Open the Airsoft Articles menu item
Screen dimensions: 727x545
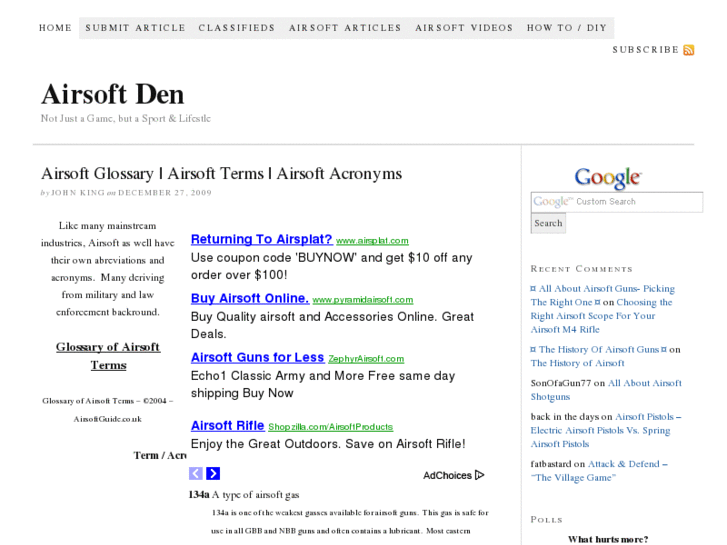tap(345, 28)
